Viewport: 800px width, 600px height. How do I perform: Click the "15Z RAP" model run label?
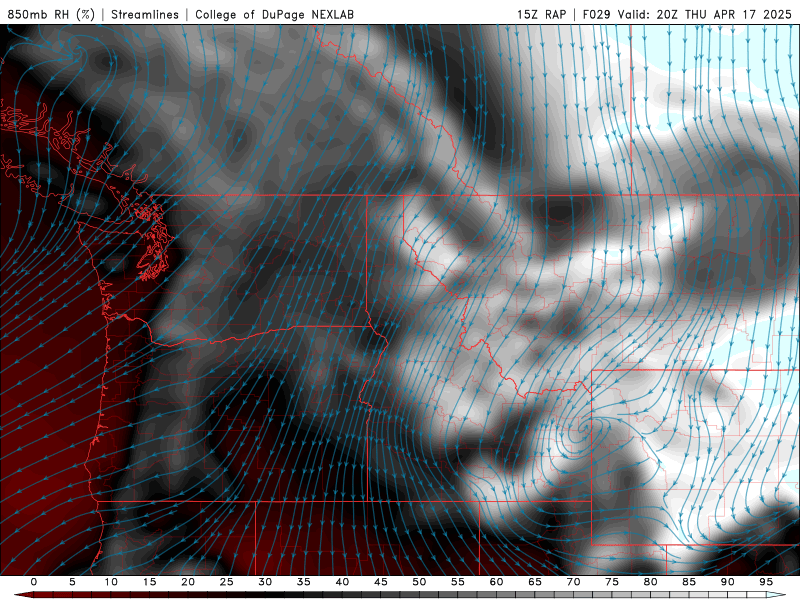541,14
